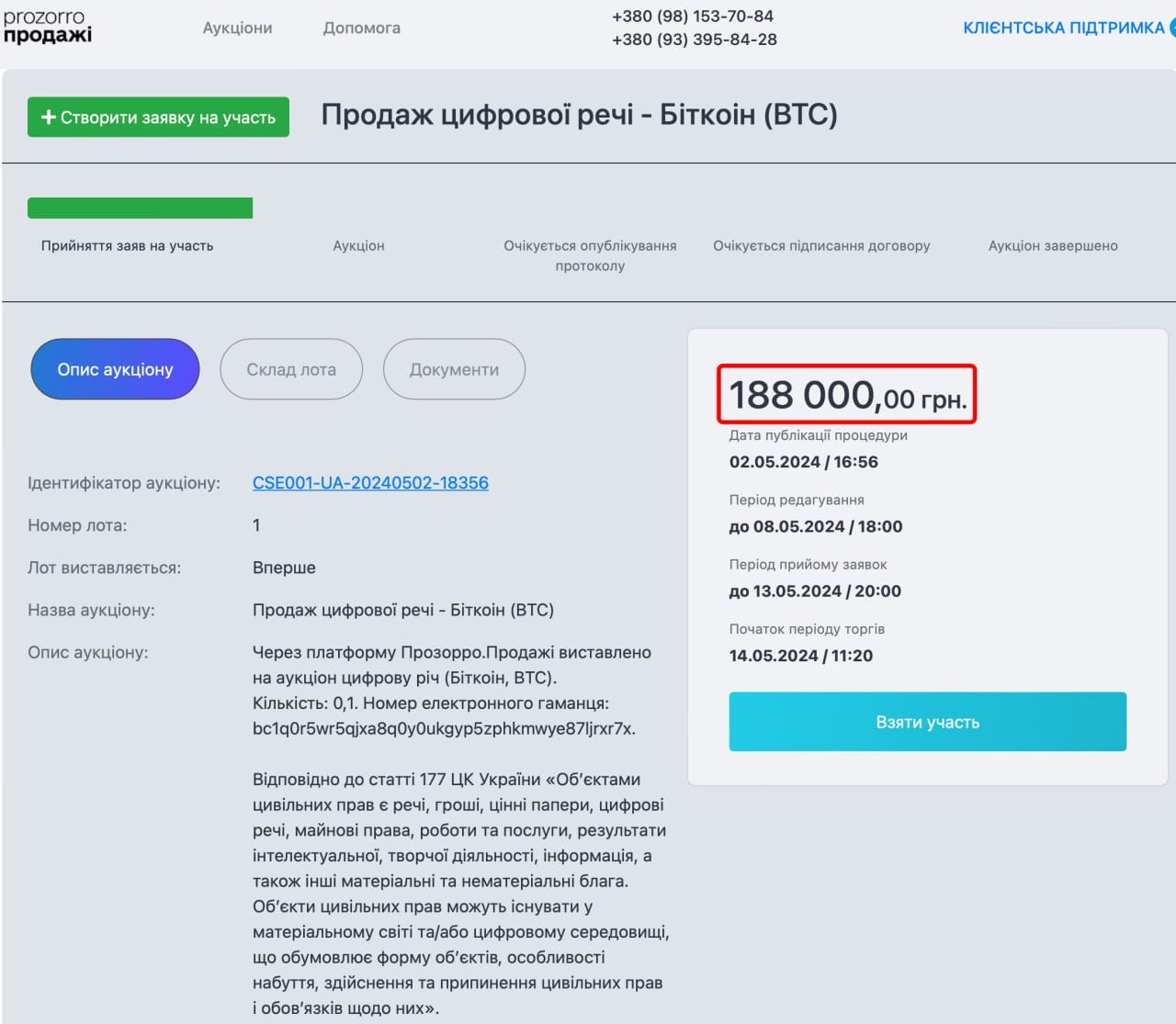Select the Очікується підписання договору stage
This screenshot has height=1024, width=1176.
point(821,246)
